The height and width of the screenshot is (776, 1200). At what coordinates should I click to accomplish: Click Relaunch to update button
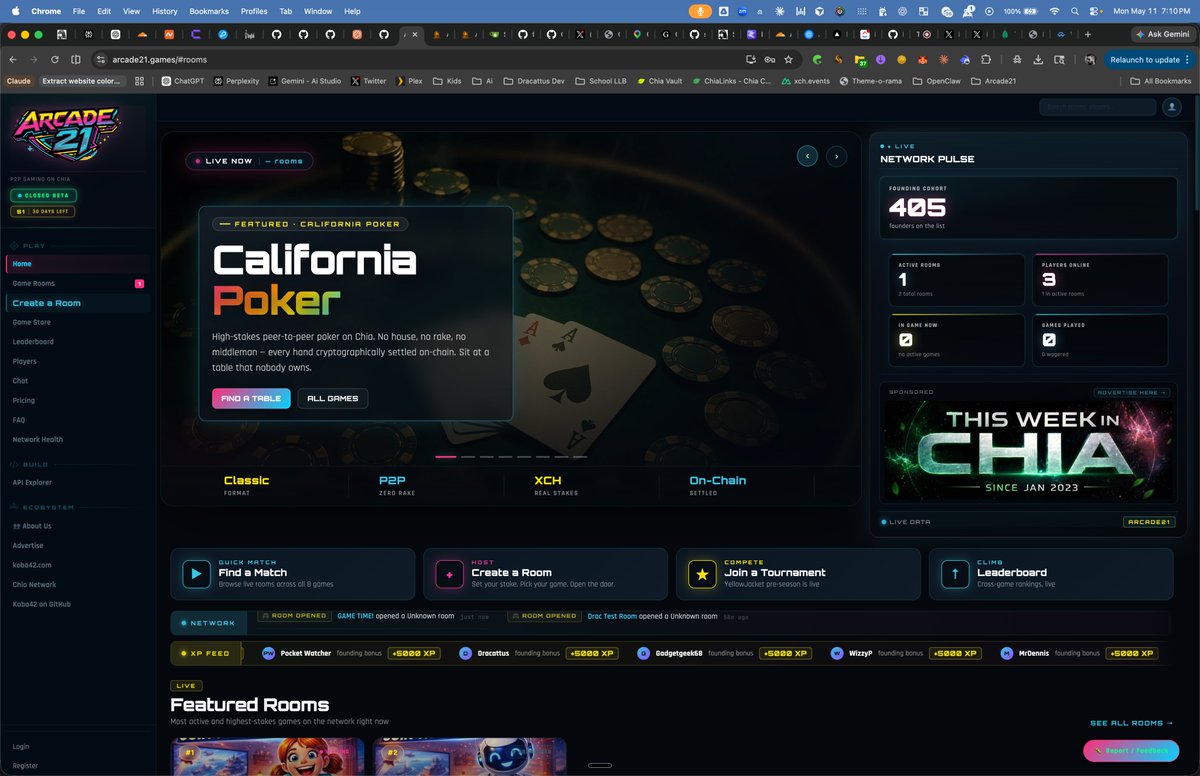coord(1150,59)
